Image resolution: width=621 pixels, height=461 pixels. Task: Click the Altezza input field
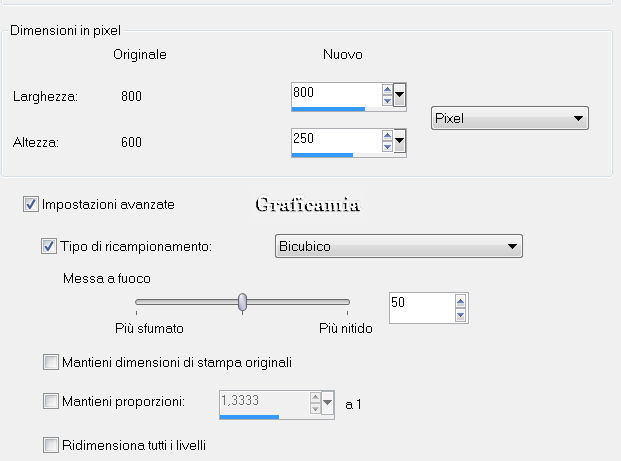coord(335,139)
